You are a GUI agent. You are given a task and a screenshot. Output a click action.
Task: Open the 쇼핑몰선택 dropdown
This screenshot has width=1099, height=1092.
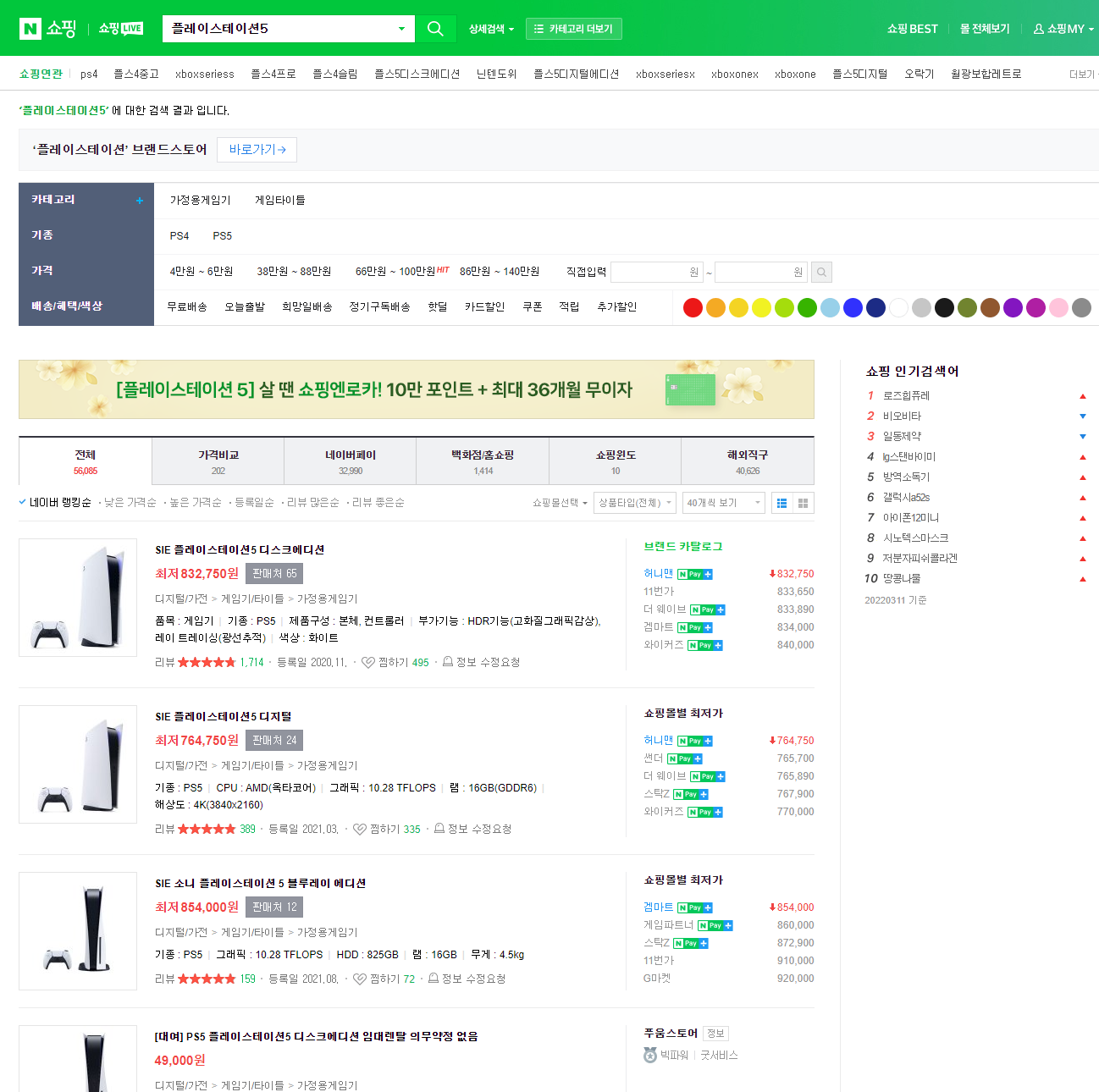click(560, 503)
